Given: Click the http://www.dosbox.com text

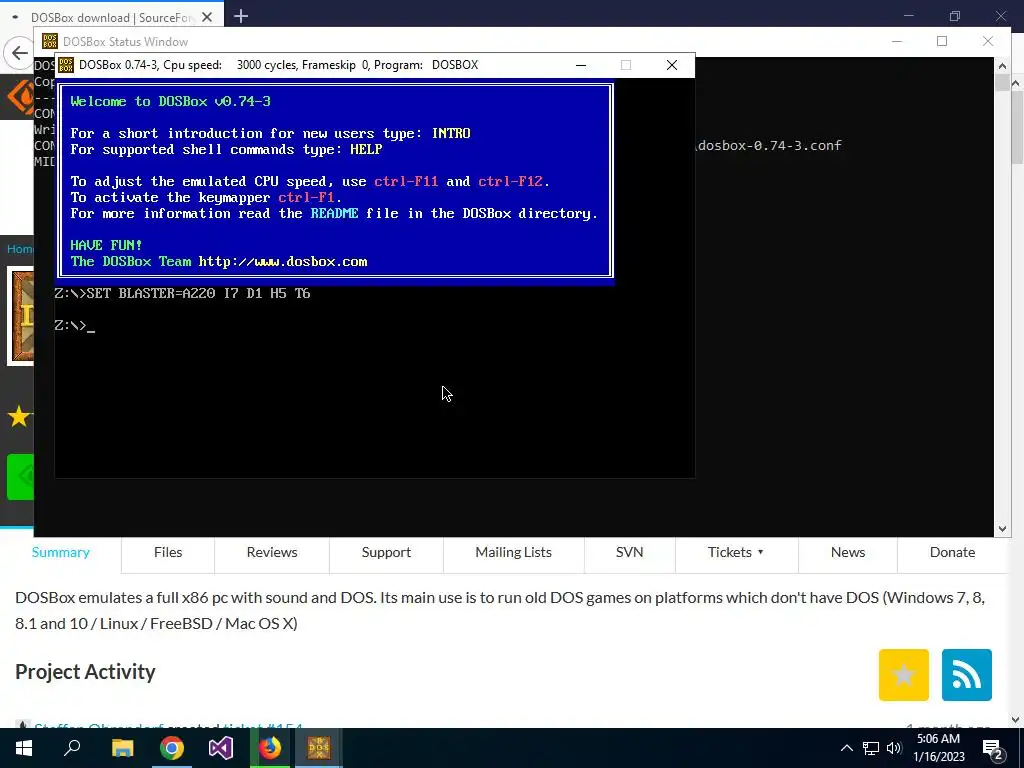Looking at the screenshot, I should pyautogui.click(x=283, y=261).
